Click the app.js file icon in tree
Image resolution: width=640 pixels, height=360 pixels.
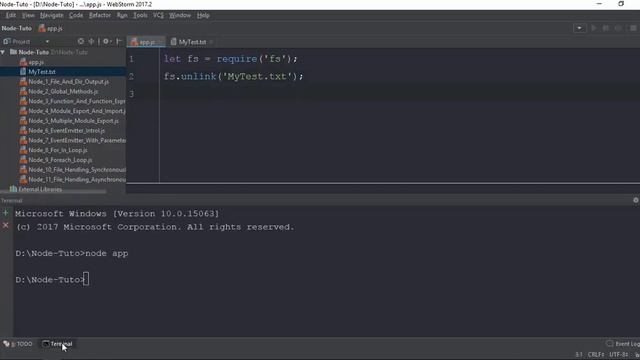pyautogui.click(x=23, y=62)
